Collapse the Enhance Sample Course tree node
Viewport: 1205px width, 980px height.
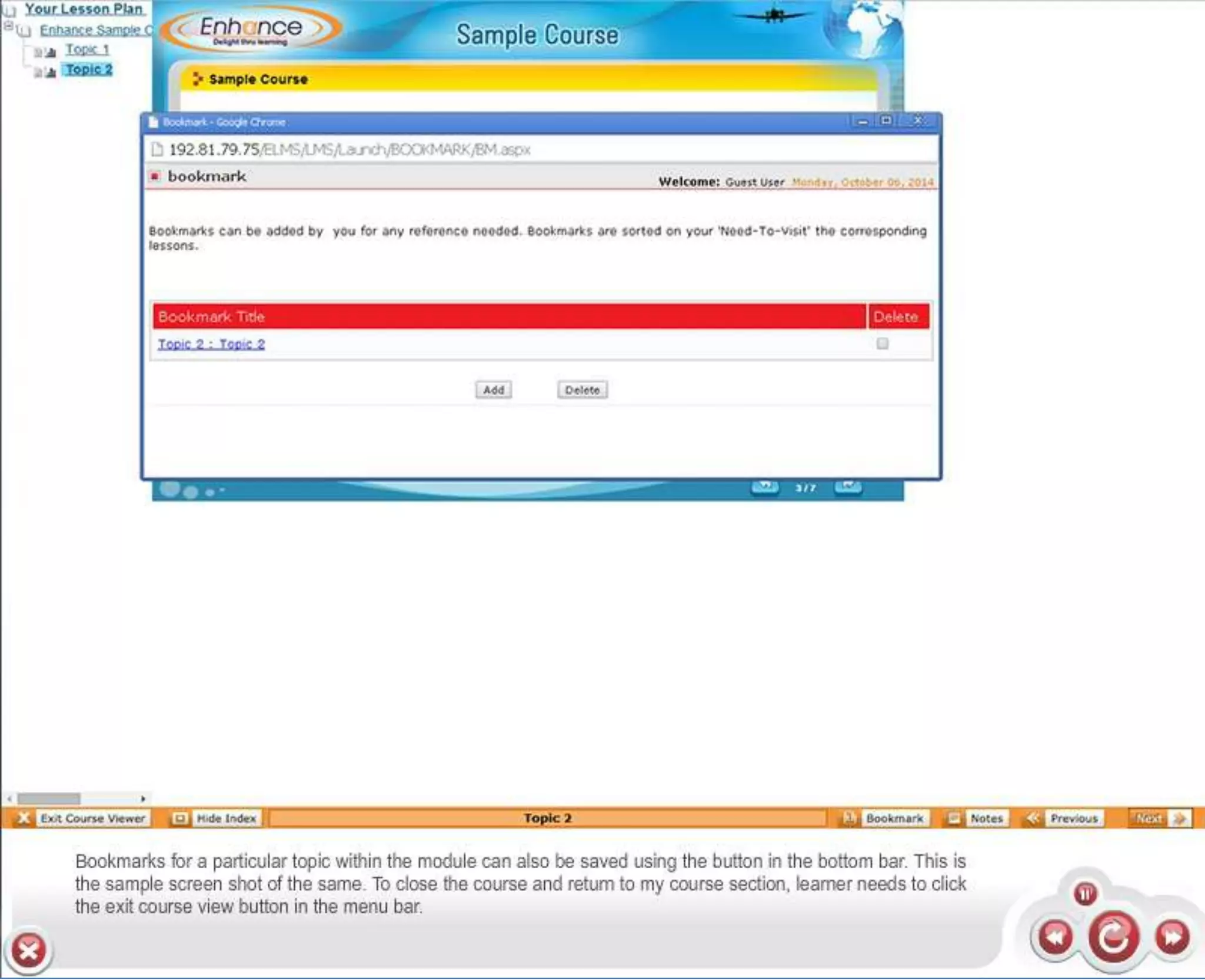8,26
